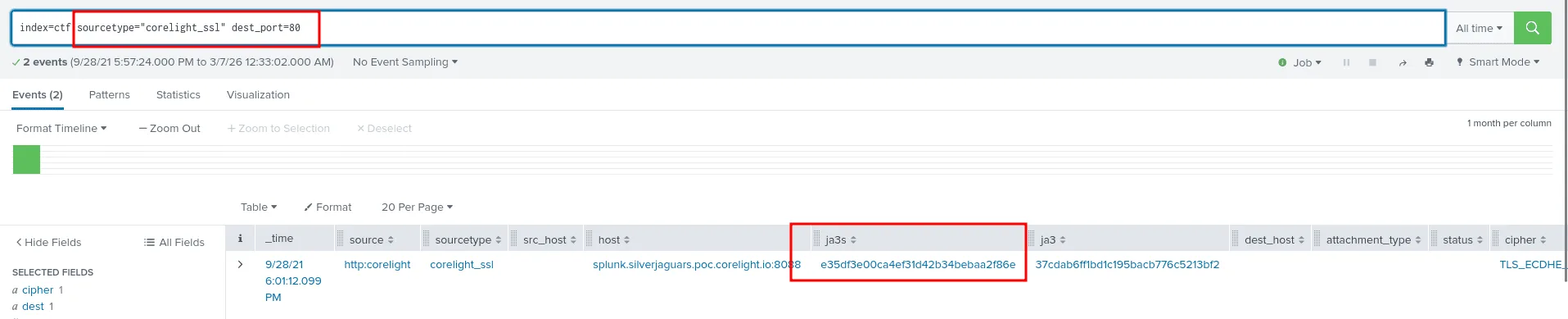Open the All time range picker

pos(1479,28)
